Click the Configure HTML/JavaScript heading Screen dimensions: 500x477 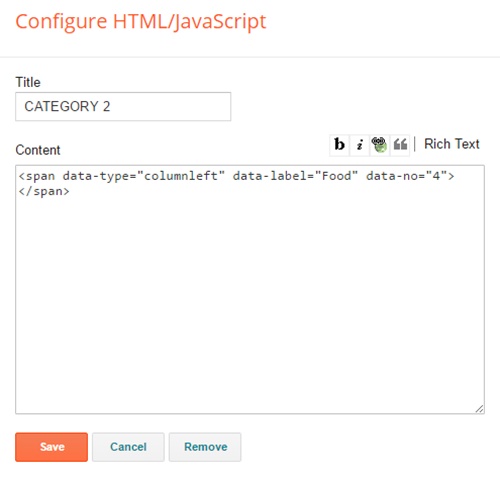[x=141, y=22]
